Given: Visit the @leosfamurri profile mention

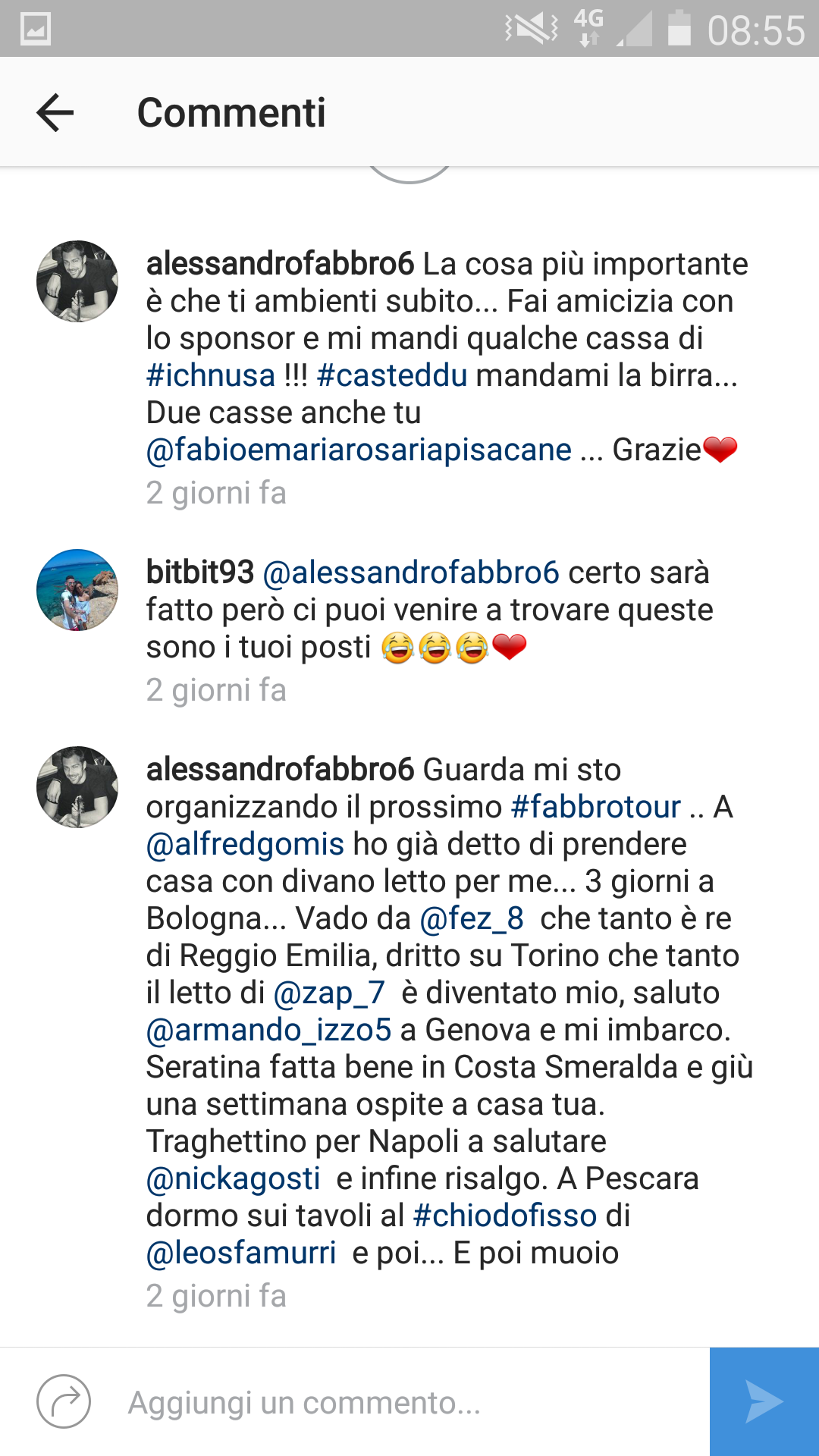Looking at the screenshot, I should [x=241, y=1253].
